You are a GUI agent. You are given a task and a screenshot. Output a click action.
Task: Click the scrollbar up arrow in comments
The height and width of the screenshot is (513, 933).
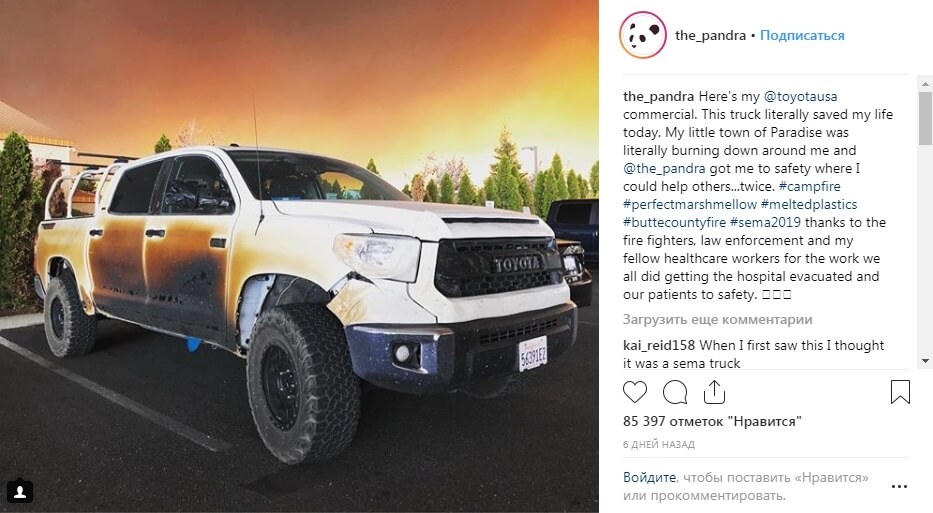tap(925, 83)
